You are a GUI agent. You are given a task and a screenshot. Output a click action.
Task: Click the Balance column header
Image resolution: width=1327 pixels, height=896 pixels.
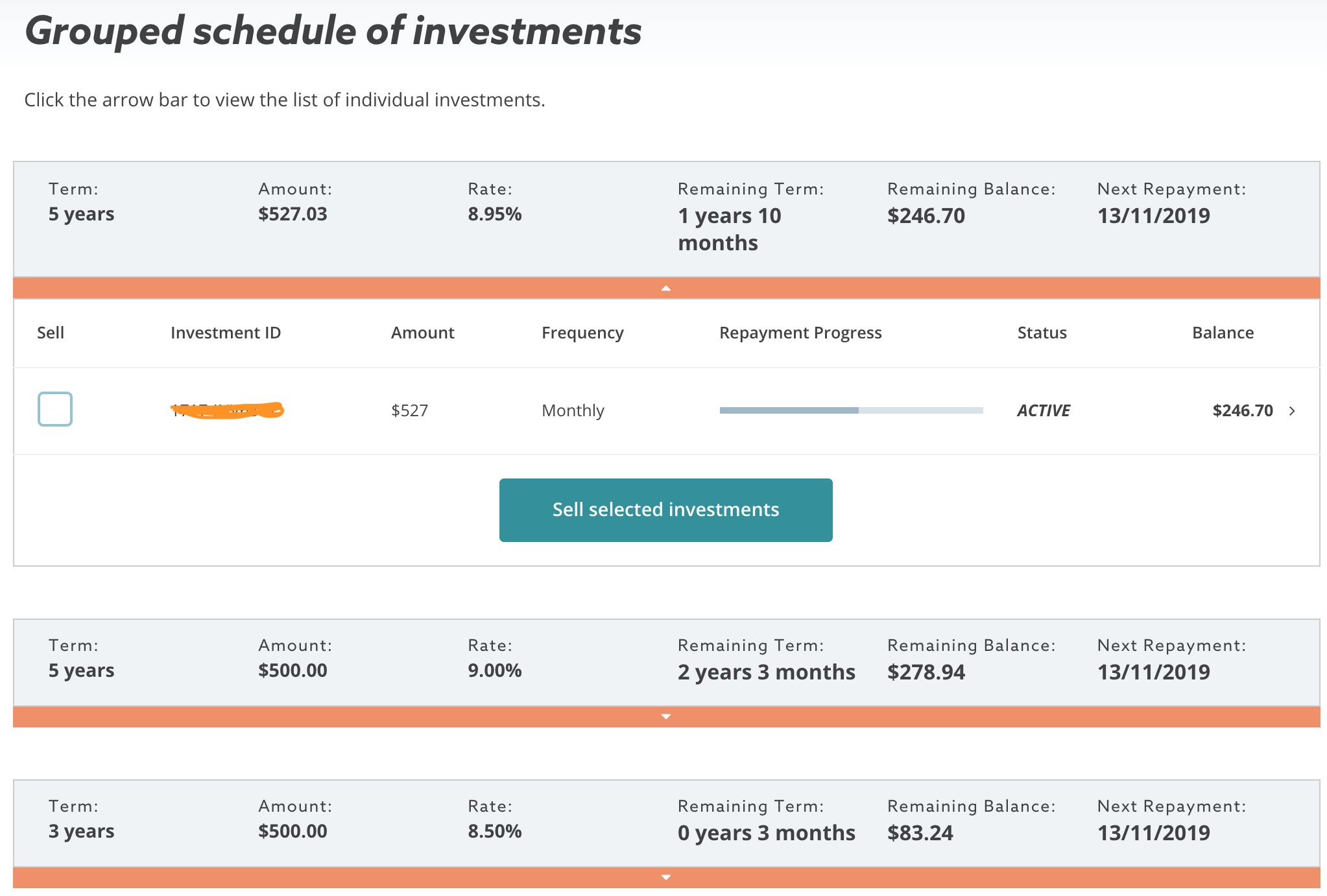coord(1223,333)
